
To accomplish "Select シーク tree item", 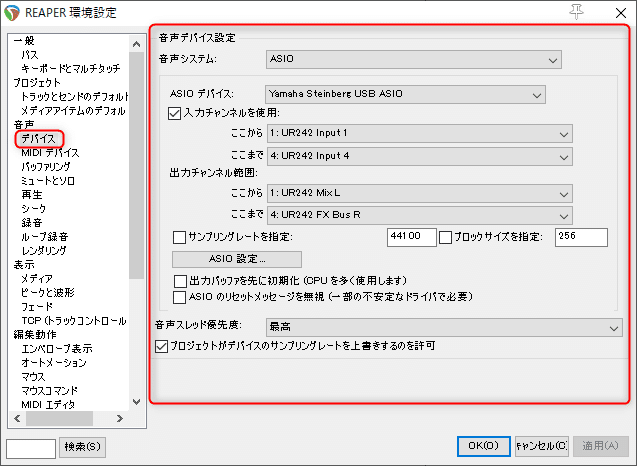I will [34, 209].
